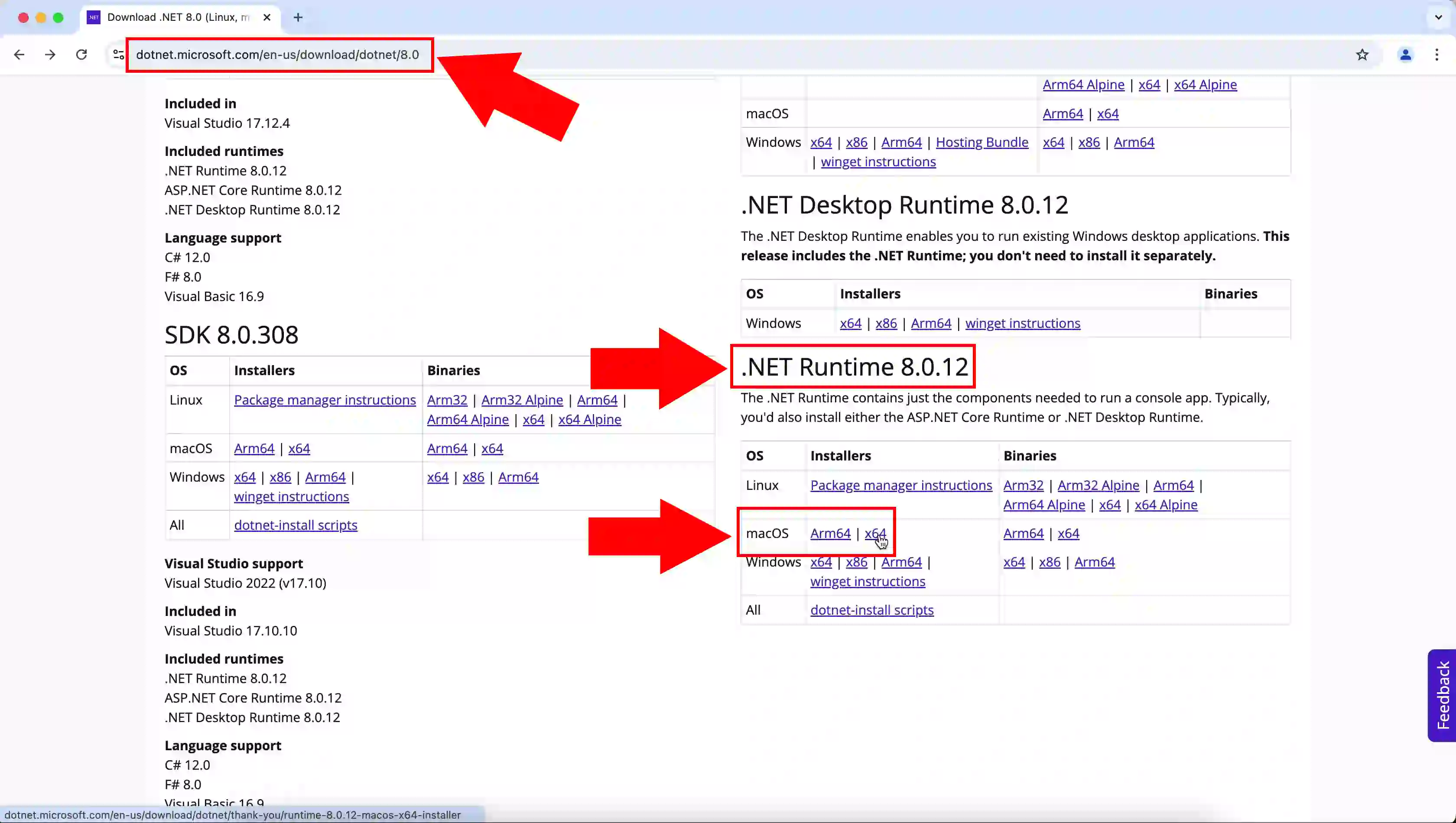This screenshot has height=823, width=1456.
Task: Download .NET Runtime macOS Arm64 binaries
Action: 1024,533
